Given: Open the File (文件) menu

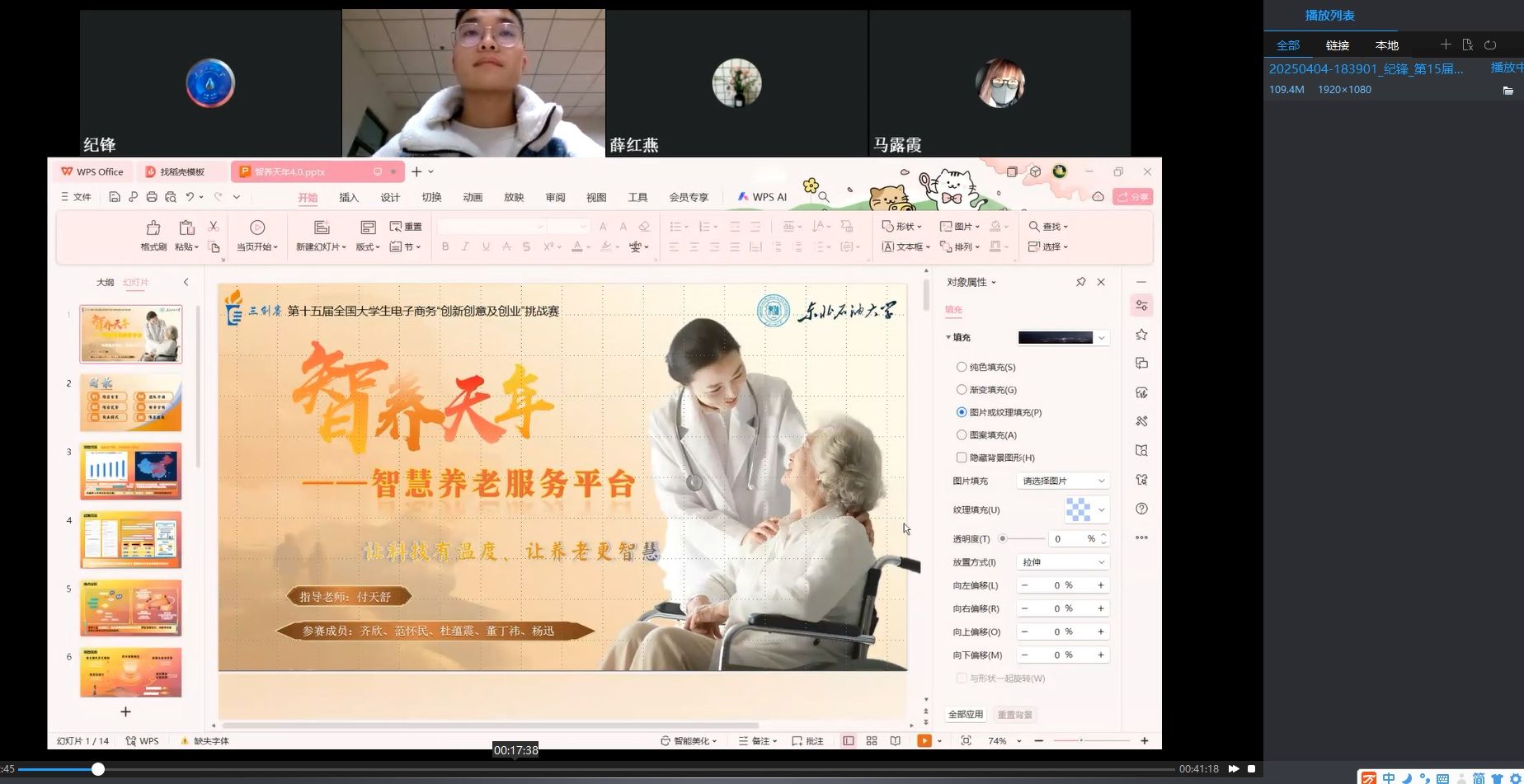Looking at the screenshot, I should coord(76,197).
